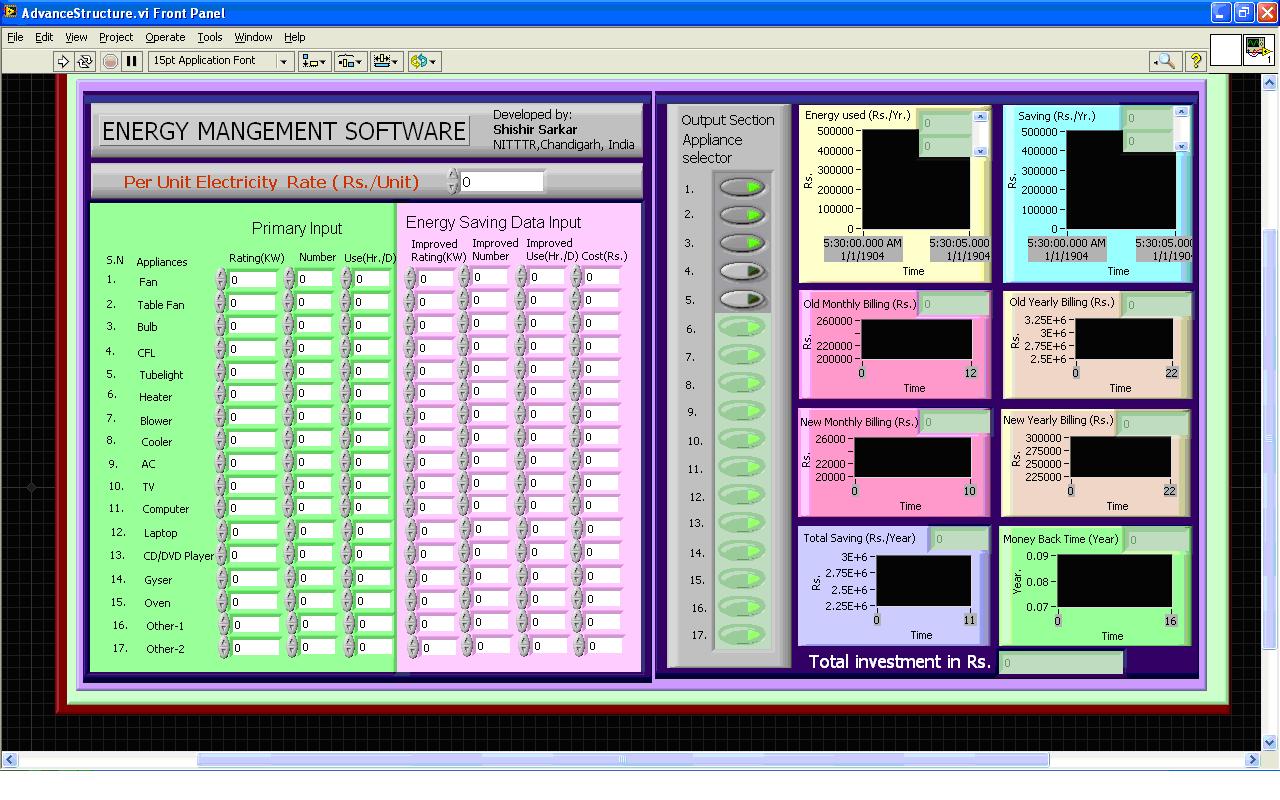
Task: Toggle appliance selector switch 2
Action: coord(742,215)
